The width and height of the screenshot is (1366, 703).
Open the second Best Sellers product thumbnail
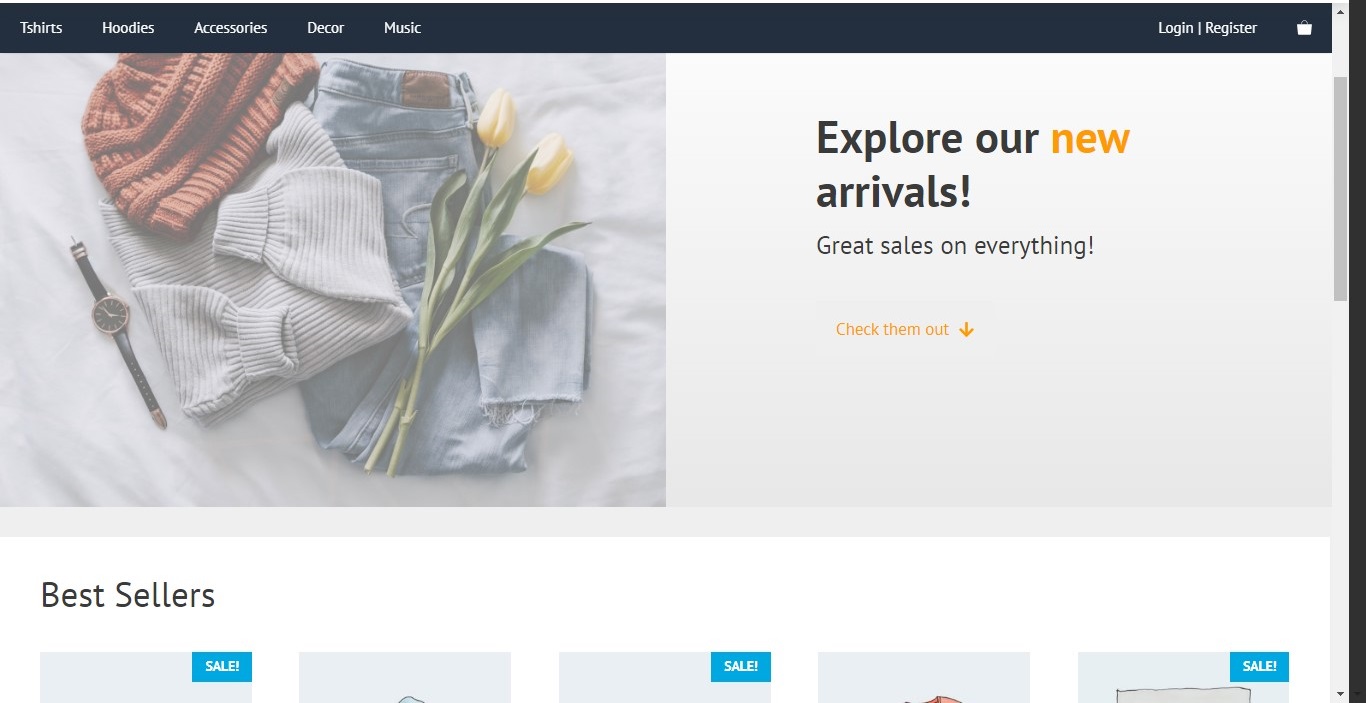405,677
